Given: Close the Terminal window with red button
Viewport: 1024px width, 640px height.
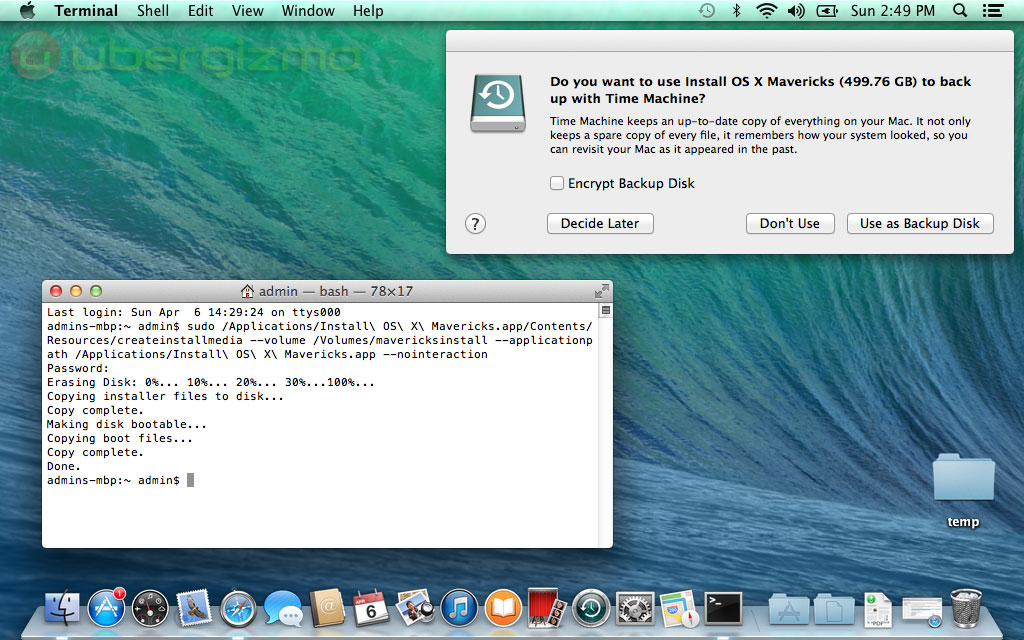Looking at the screenshot, I should pos(56,291).
